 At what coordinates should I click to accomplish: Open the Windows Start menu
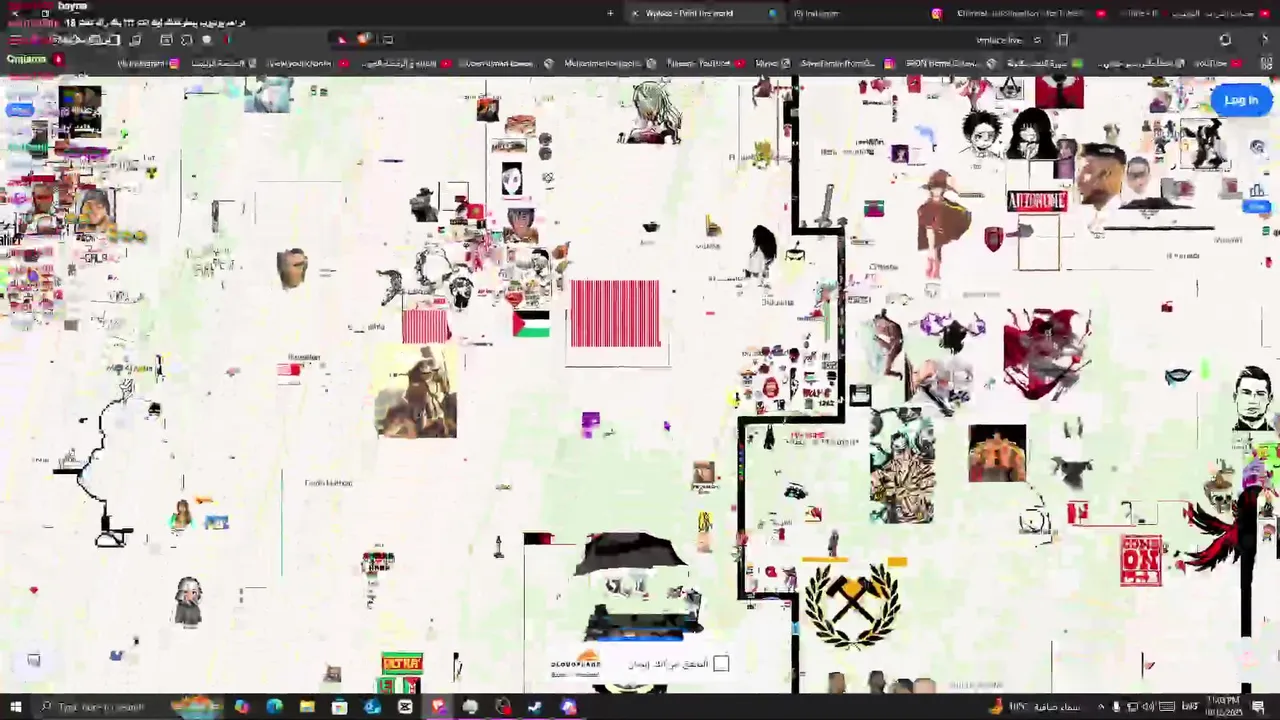coord(16,707)
